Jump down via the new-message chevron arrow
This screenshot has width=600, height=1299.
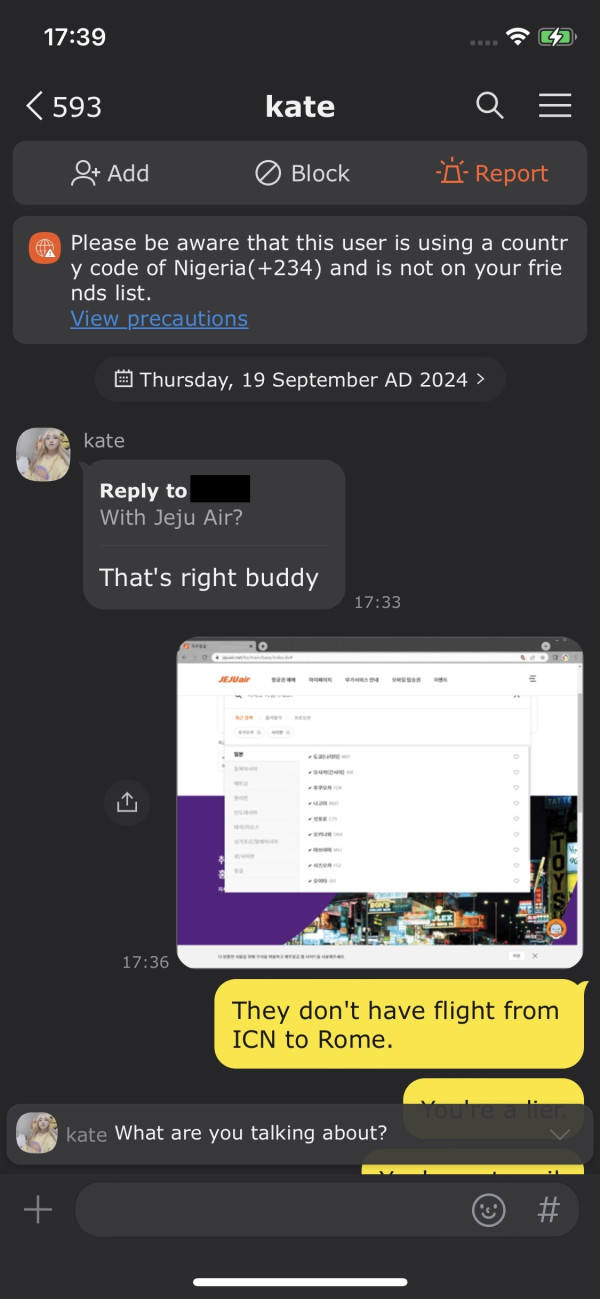click(x=560, y=1133)
